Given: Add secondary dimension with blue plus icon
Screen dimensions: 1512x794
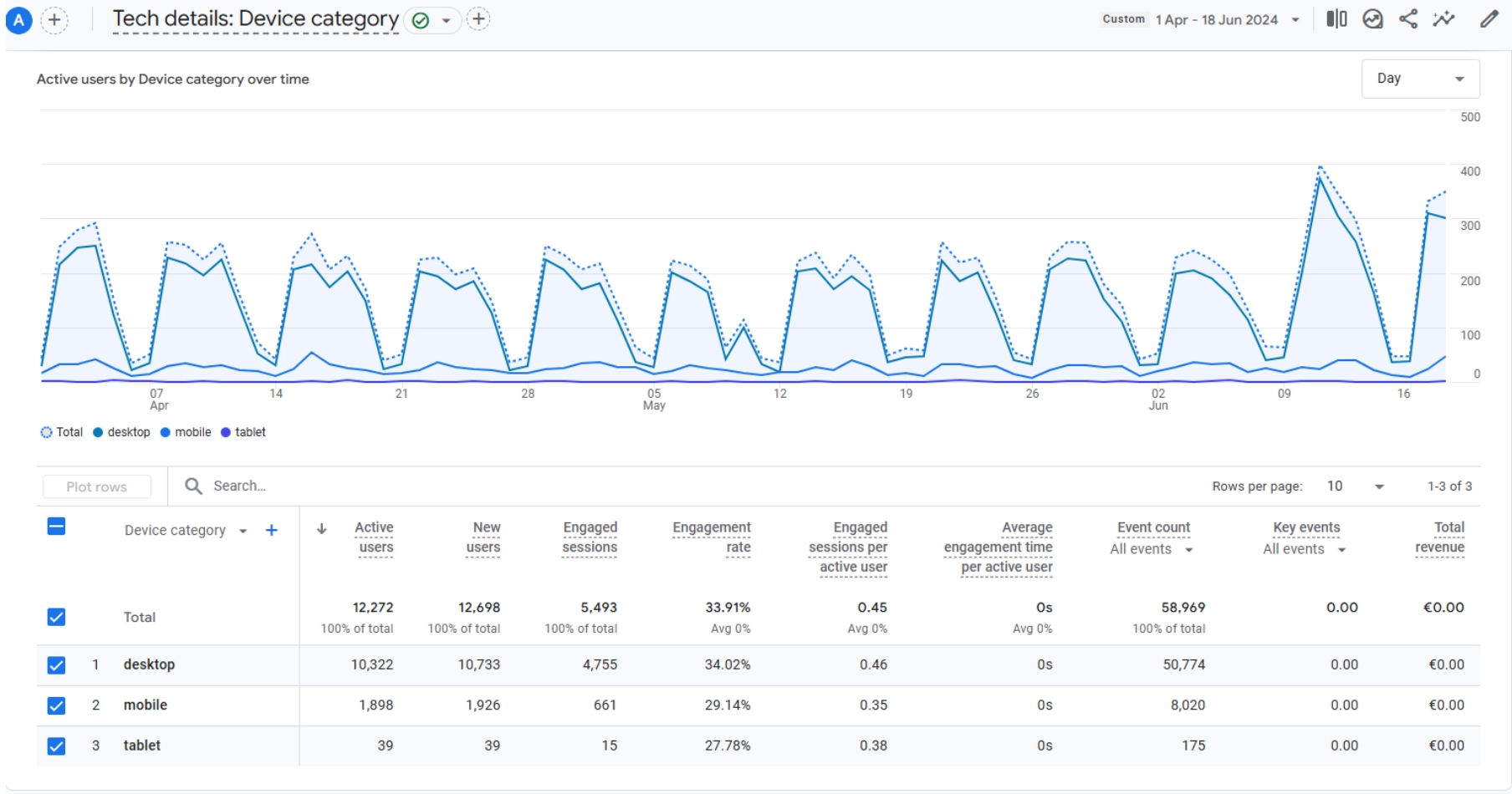Looking at the screenshot, I should tap(272, 530).
